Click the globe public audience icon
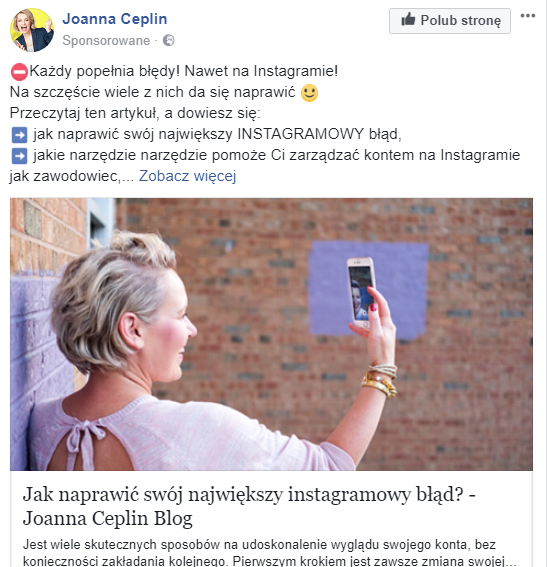The image size is (547, 567). [168, 40]
